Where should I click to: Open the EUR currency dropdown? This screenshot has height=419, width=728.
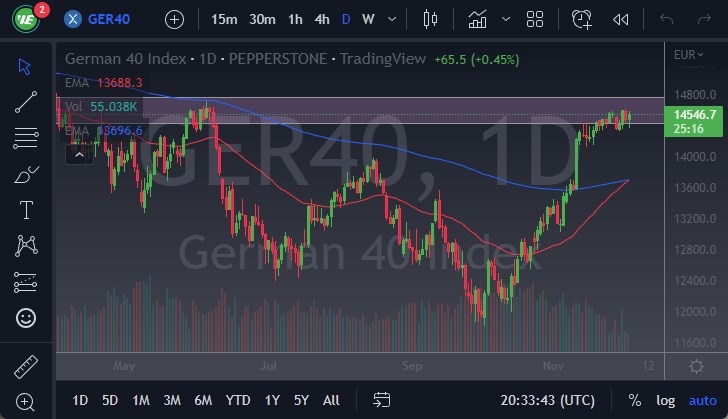click(x=689, y=55)
